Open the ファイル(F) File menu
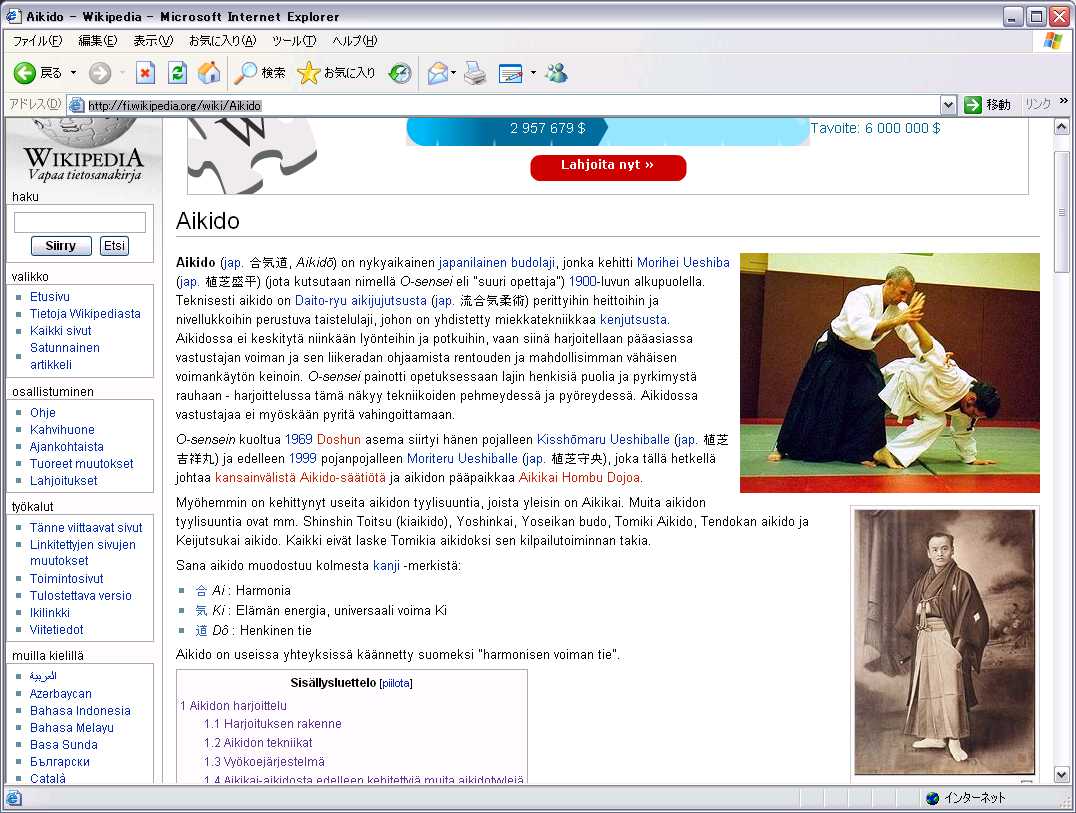The image size is (1076, 813). coord(38,40)
